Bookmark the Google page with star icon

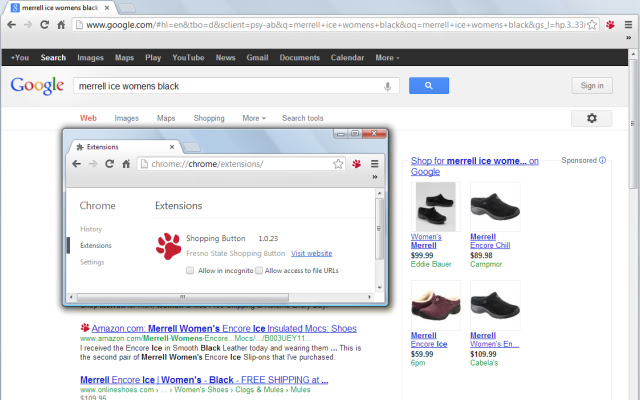[592, 25]
